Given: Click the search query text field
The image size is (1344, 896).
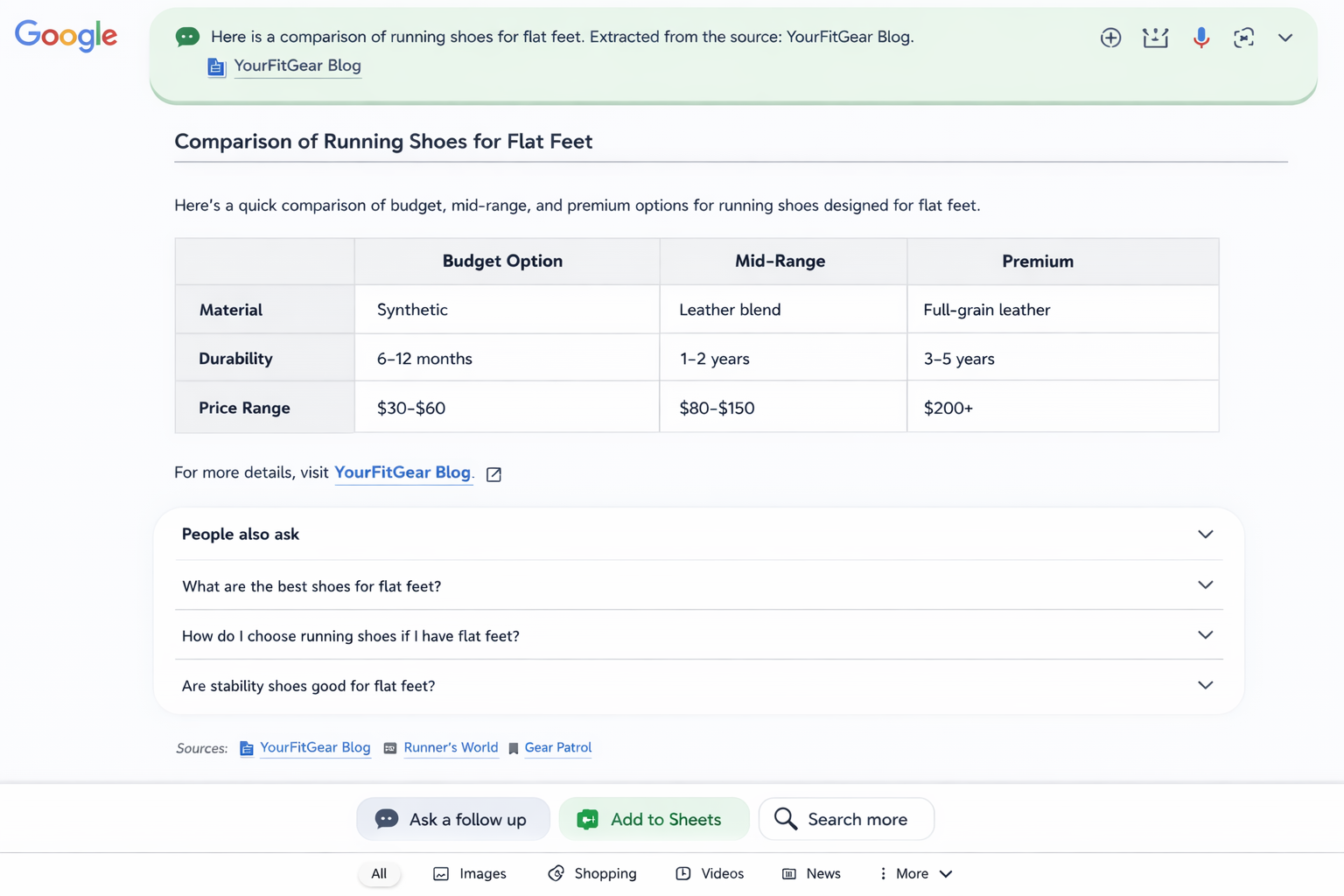Looking at the screenshot, I should [562, 37].
